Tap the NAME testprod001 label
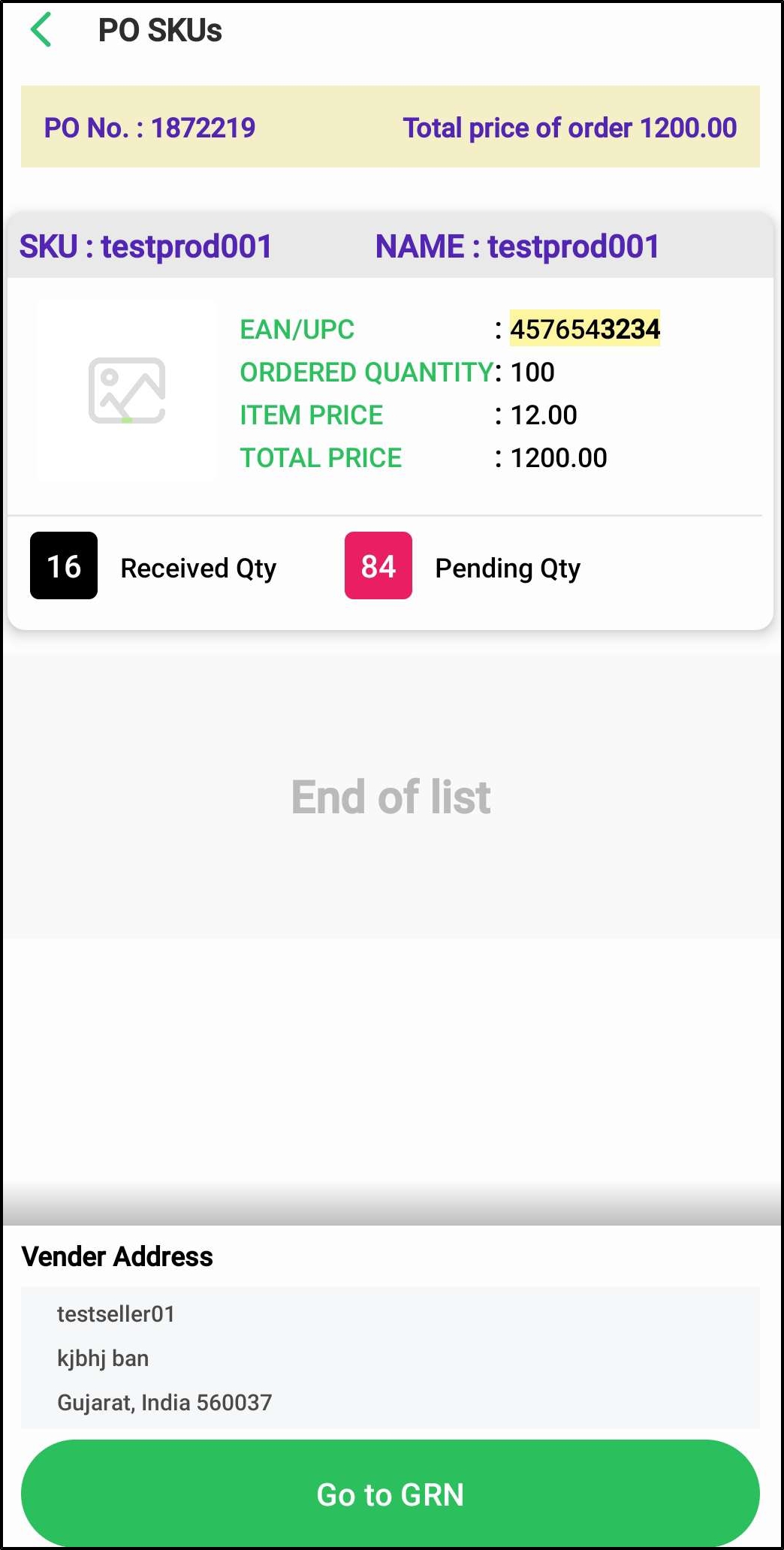 (517, 246)
